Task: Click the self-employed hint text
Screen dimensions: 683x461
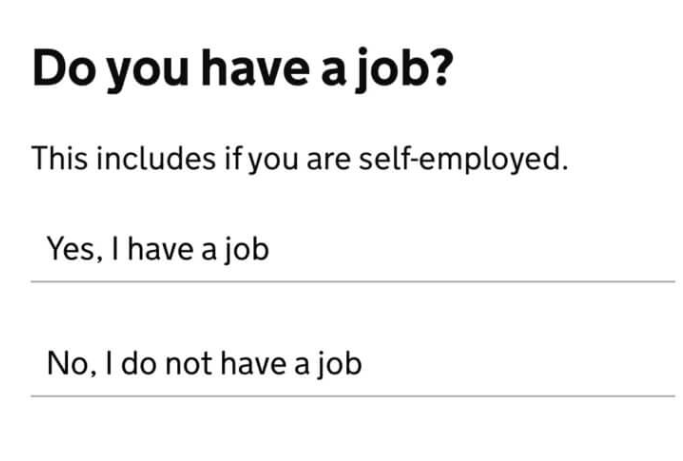Action: (300, 159)
